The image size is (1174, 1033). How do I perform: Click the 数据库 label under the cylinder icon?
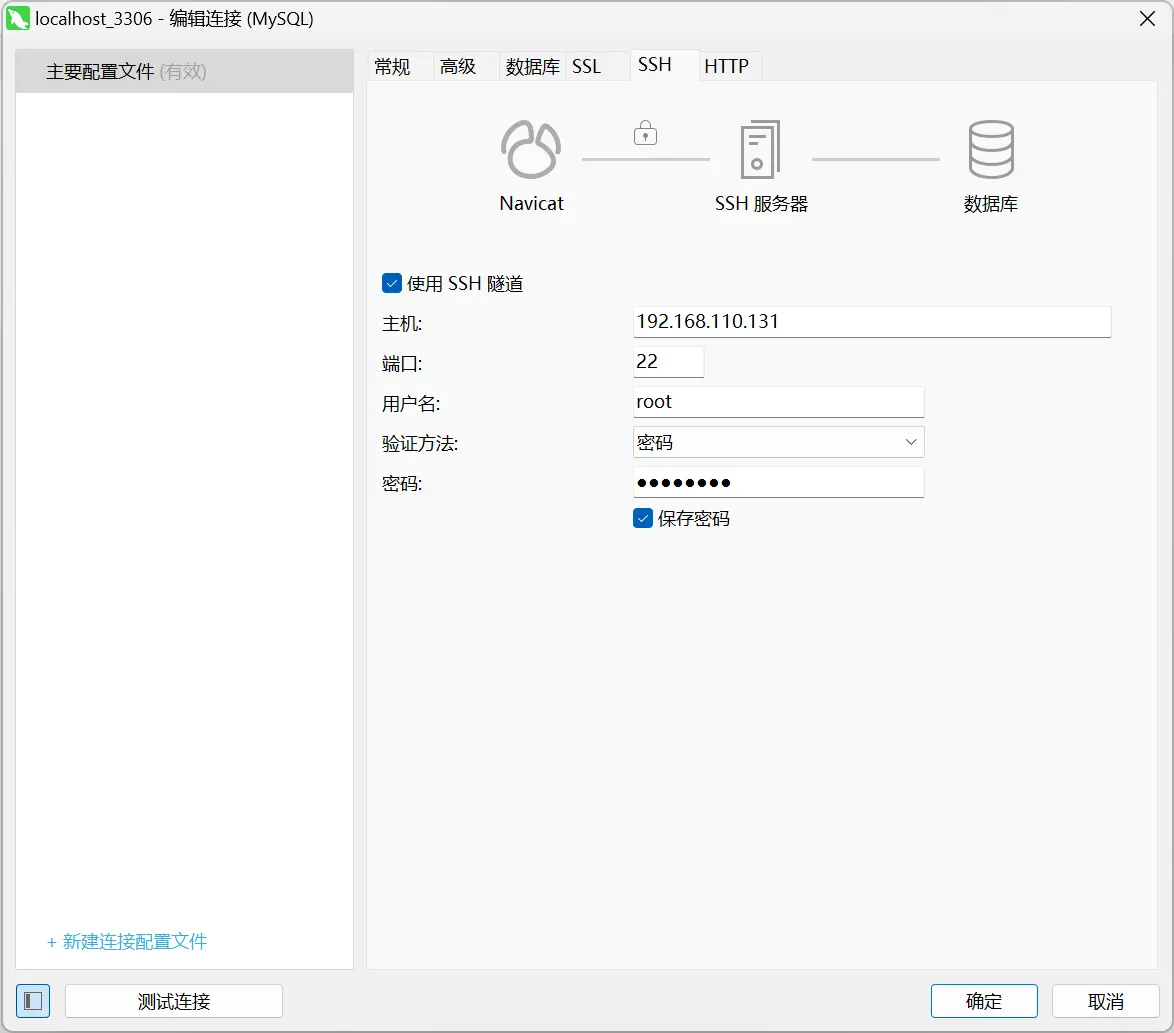[991, 204]
